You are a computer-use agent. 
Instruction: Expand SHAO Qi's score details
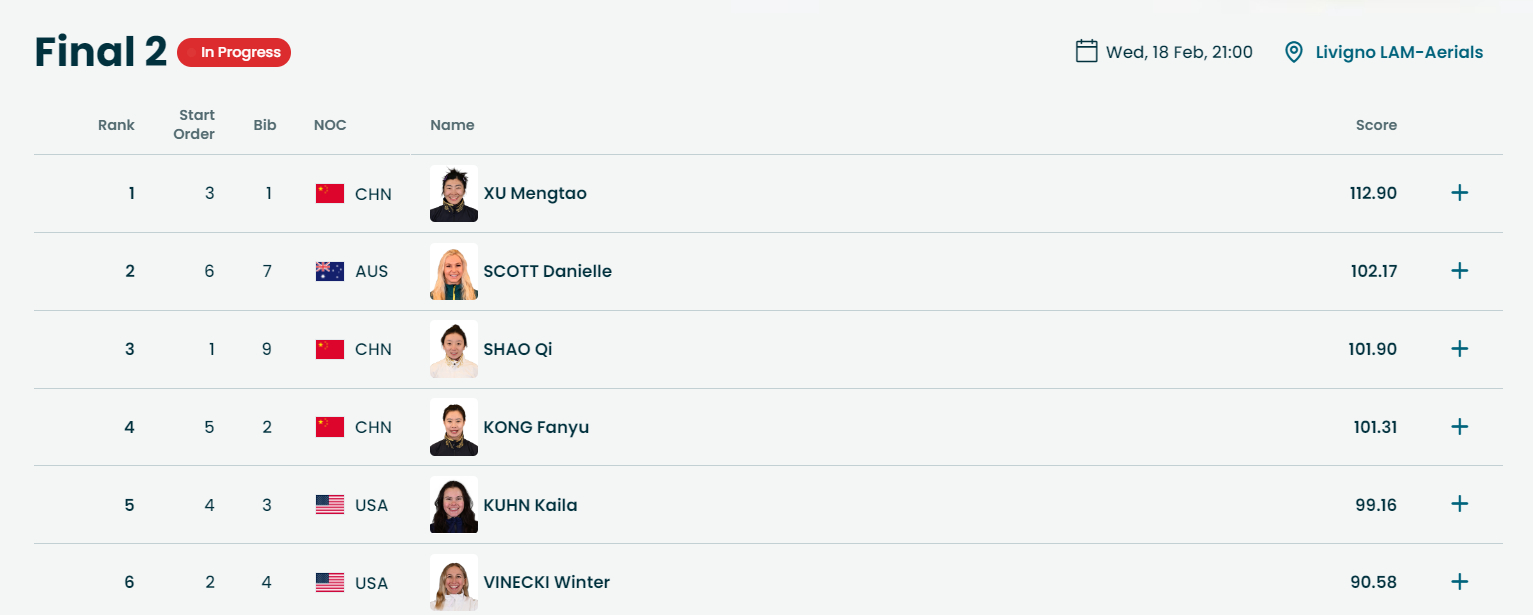[1459, 349]
